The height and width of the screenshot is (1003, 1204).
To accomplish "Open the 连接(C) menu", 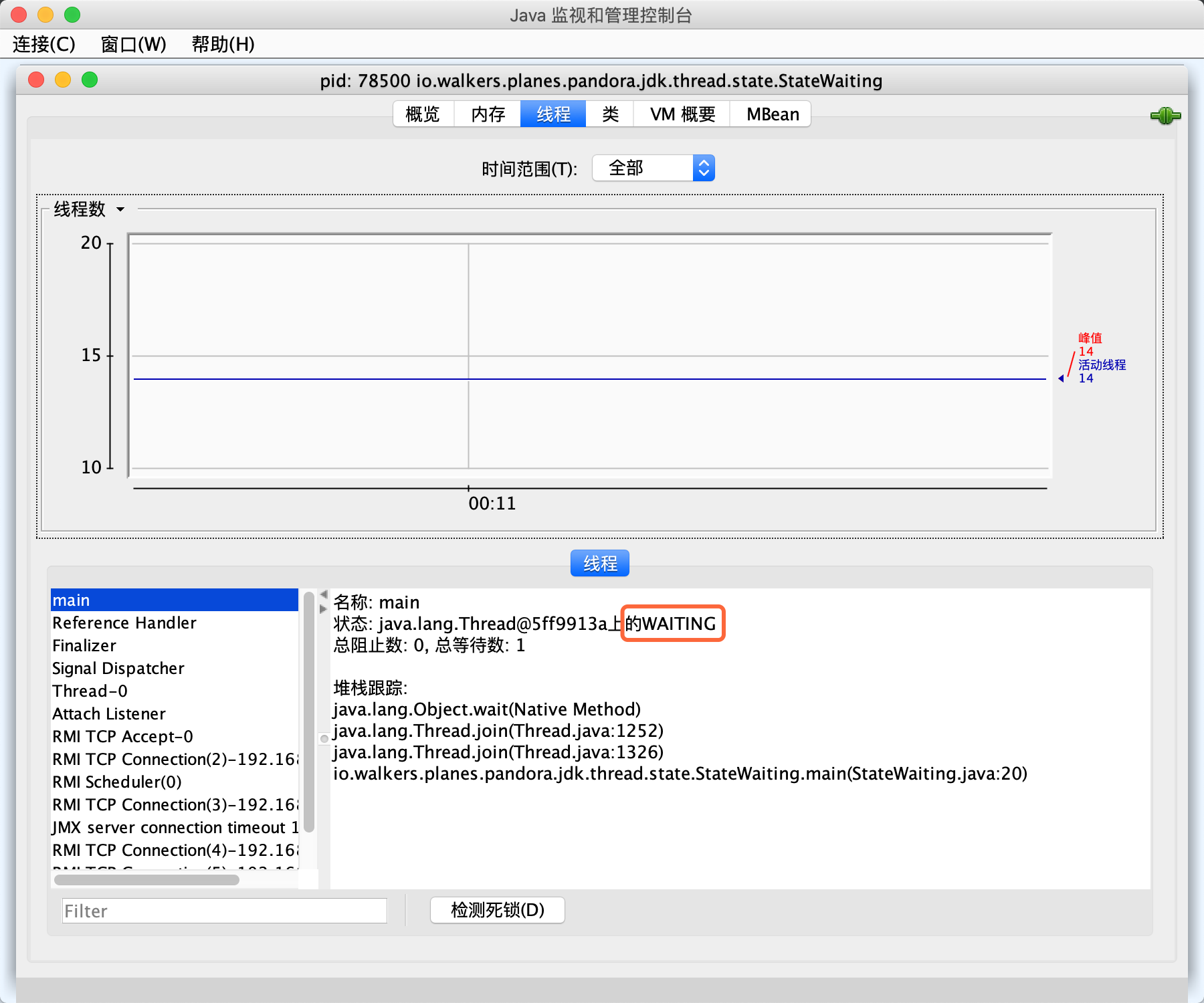I will 43,45.
